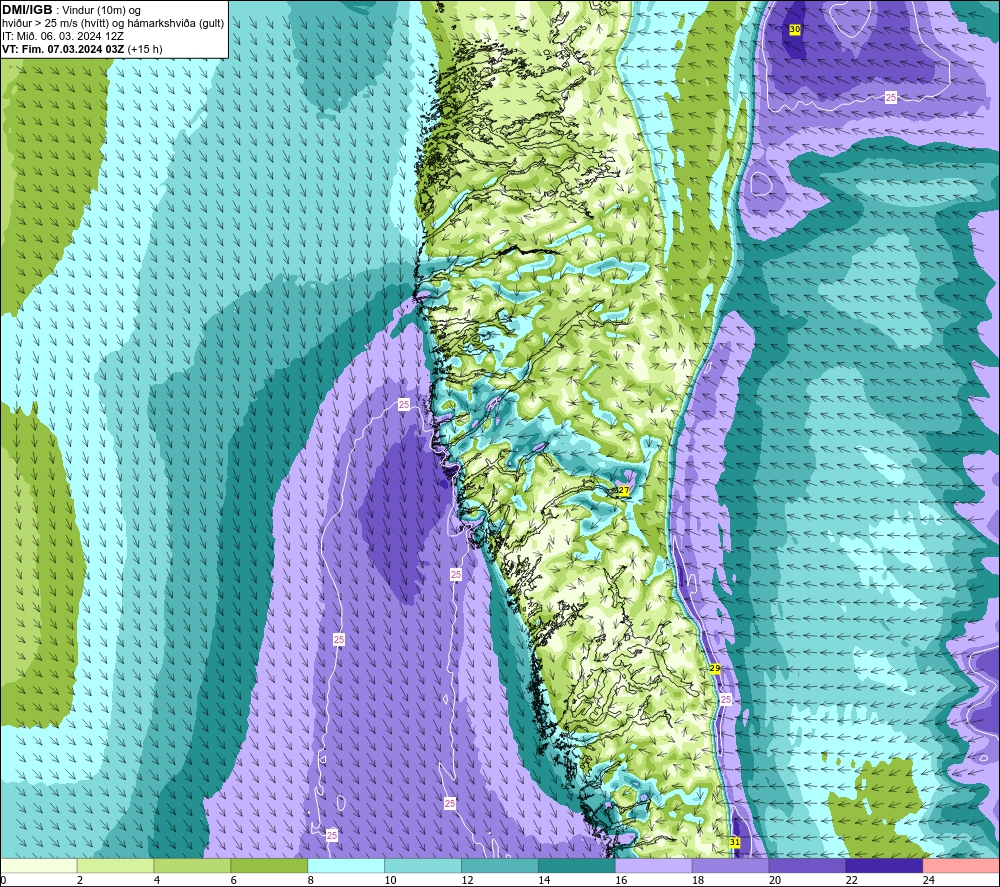This screenshot has height=887, width=1000.
Task: Pick the dark indigo 22–24 m/s legend swatch
Action: (884, 865)
